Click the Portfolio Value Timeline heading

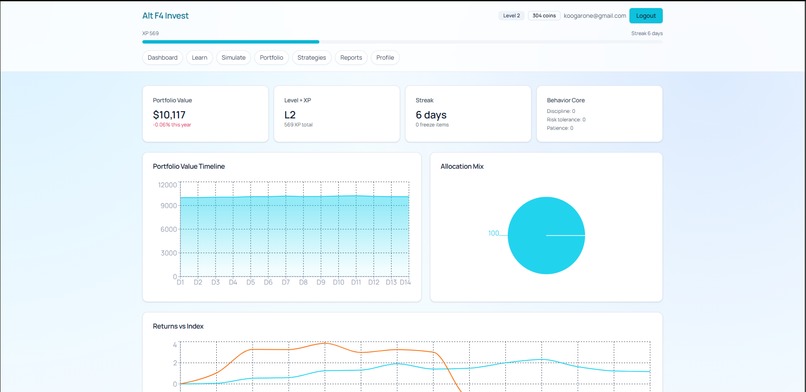point(189,166)
